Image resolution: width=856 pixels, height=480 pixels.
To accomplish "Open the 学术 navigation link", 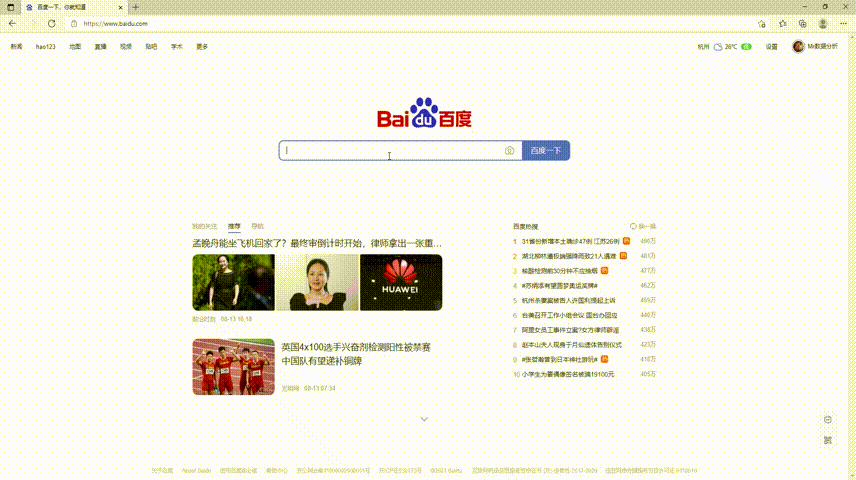I will pyautogui.click(x=176, y=47).
